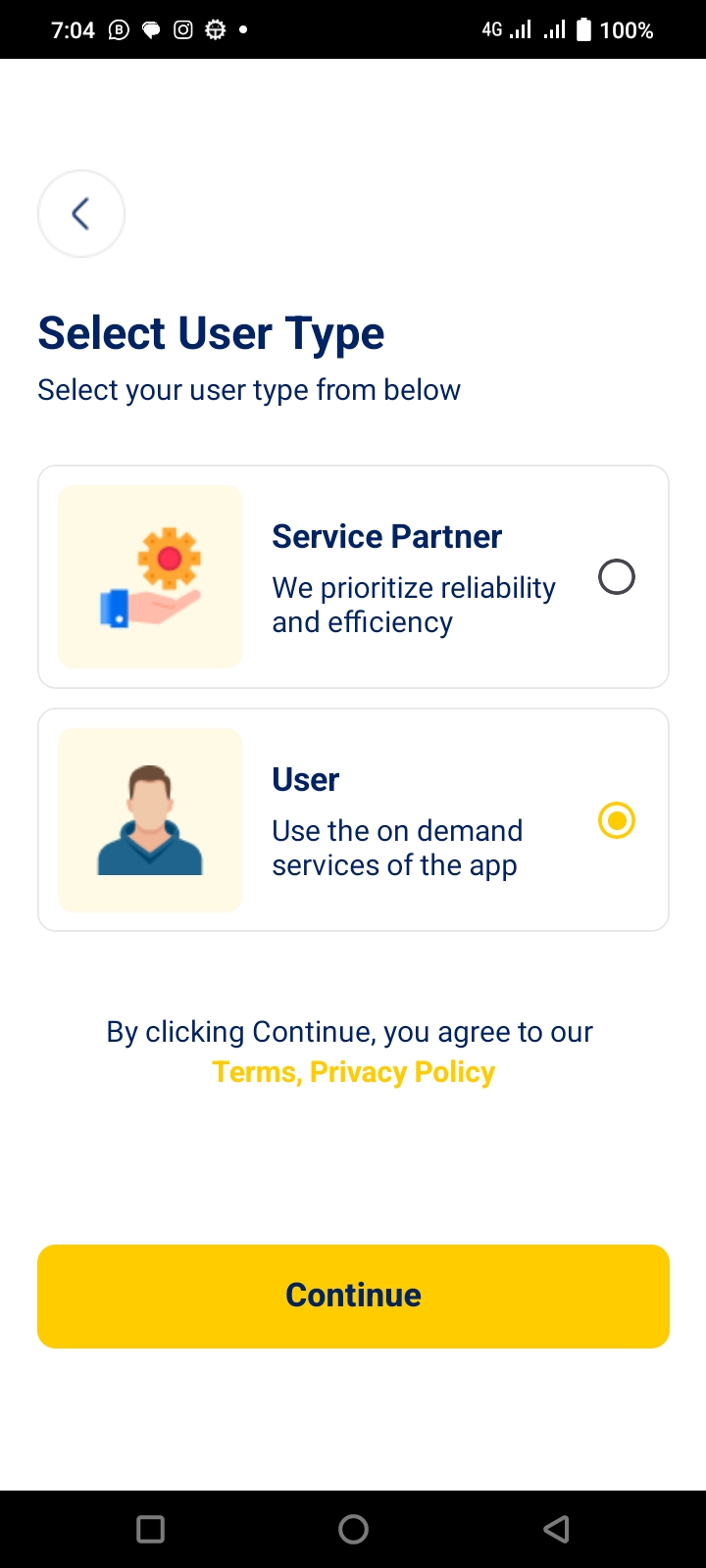Tap the Android recent apps square icon
The width and height of the screenshot is (706, 1568).
(151, 1529)
